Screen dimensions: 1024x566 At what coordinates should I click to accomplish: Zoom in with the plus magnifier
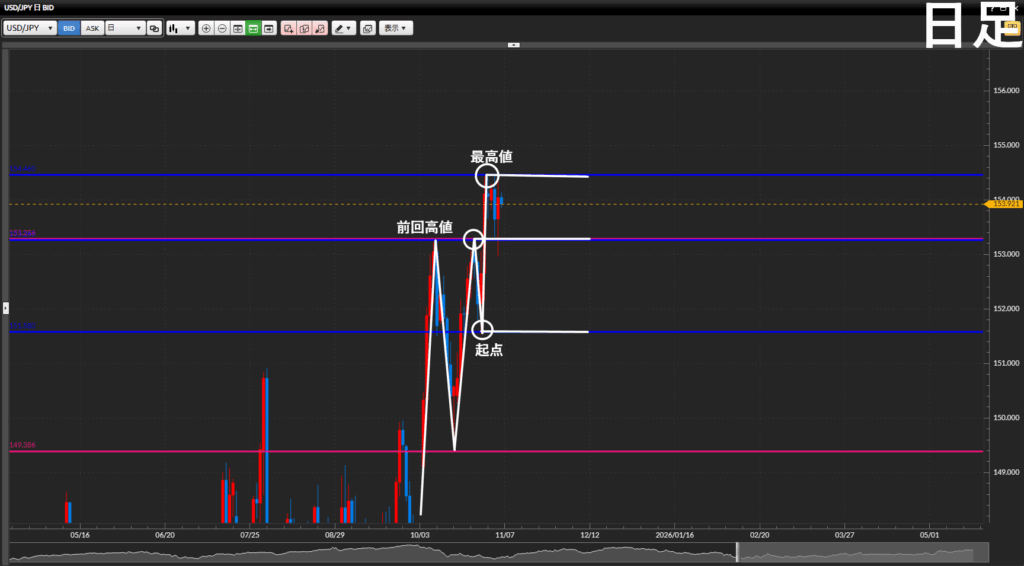click(206, 29)
